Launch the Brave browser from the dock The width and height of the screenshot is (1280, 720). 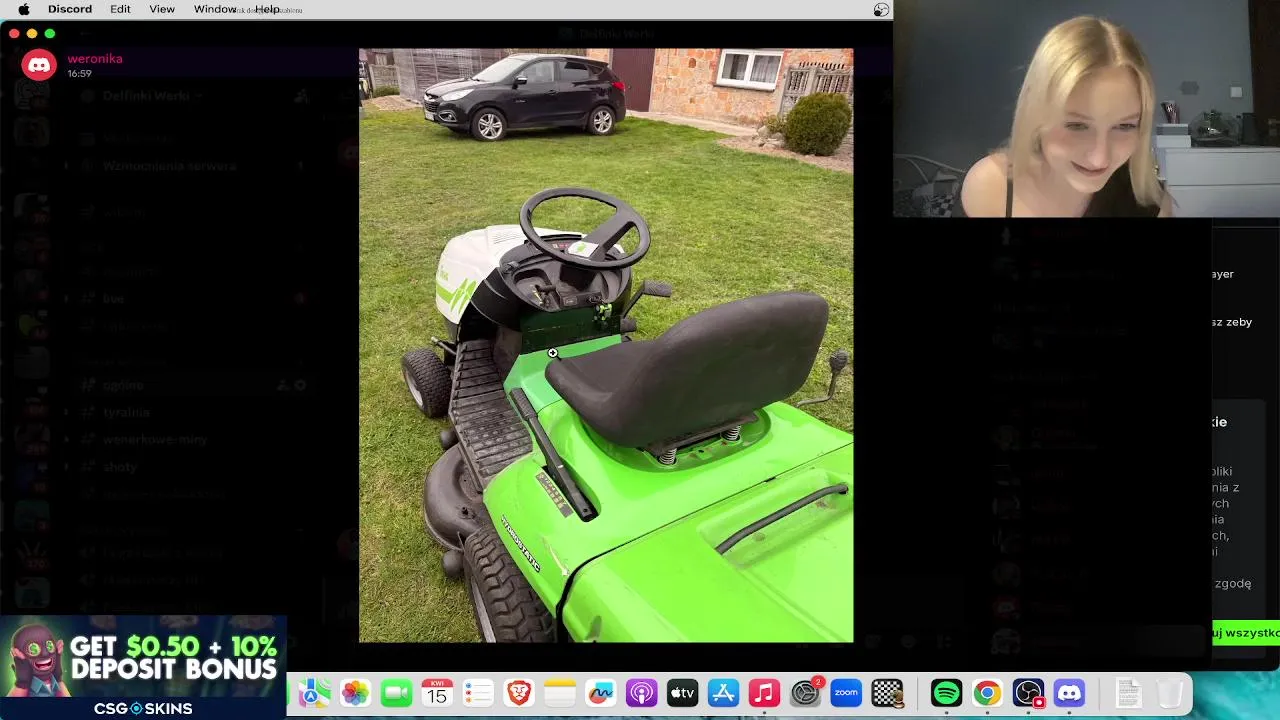point(519,693)
